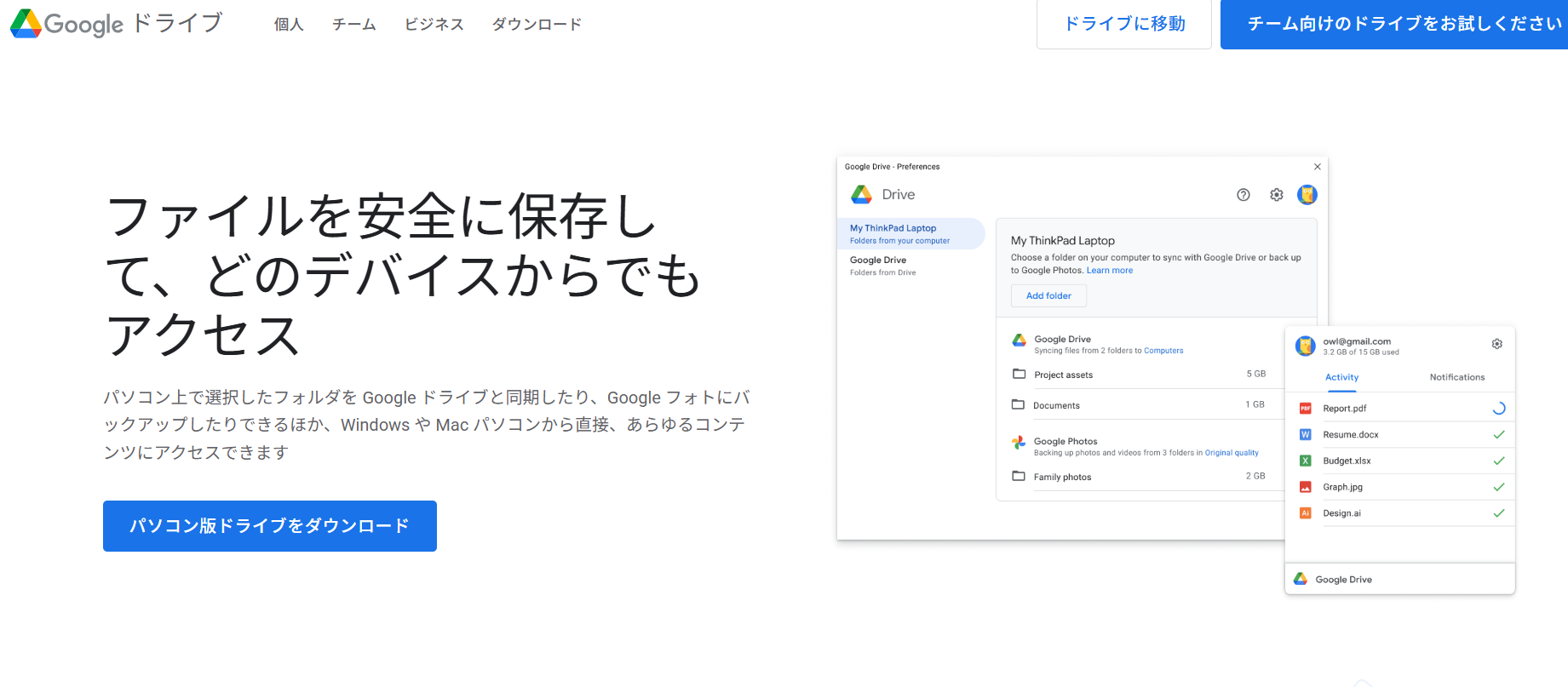Click the Project assets folder icon
Image resolution: width=1568 pixels, height=687 pixels.
click(1019, 374)
